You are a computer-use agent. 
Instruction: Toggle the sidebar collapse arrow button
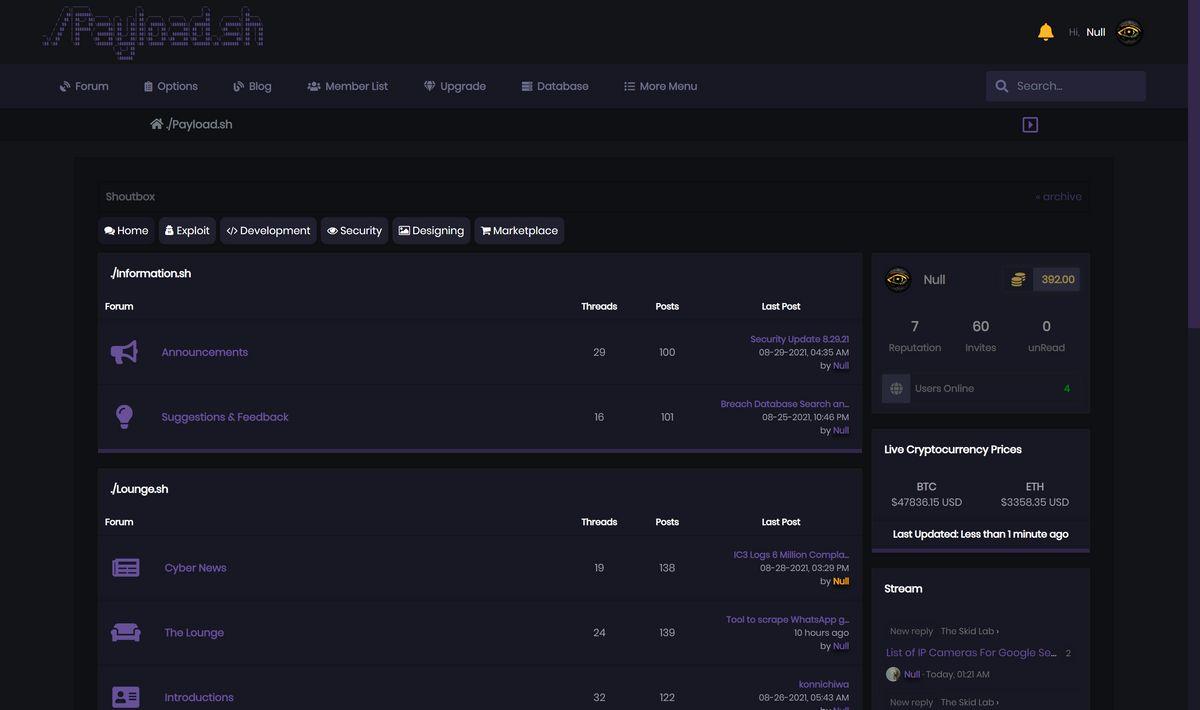click(1030, 125)
